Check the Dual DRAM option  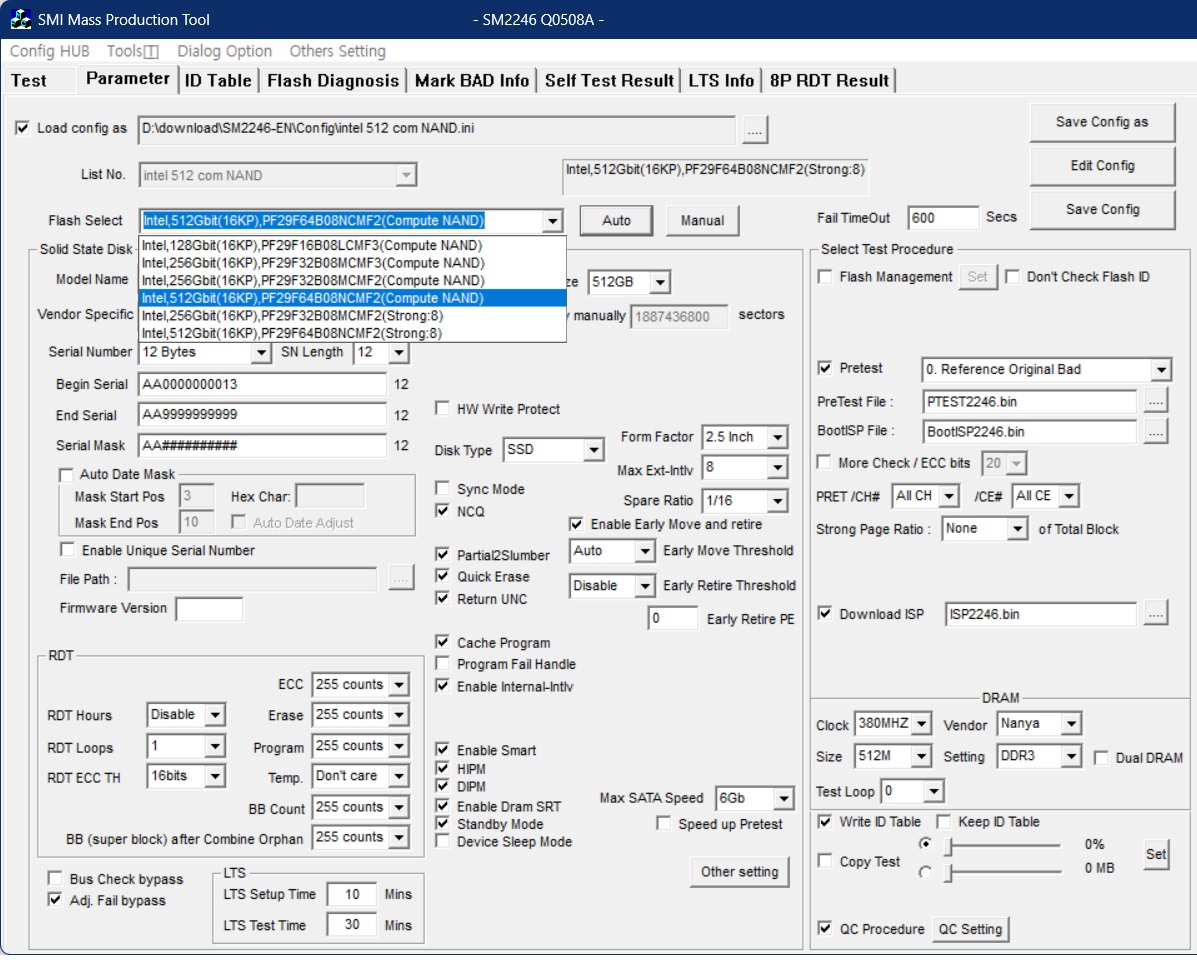tap(1101, 758)
